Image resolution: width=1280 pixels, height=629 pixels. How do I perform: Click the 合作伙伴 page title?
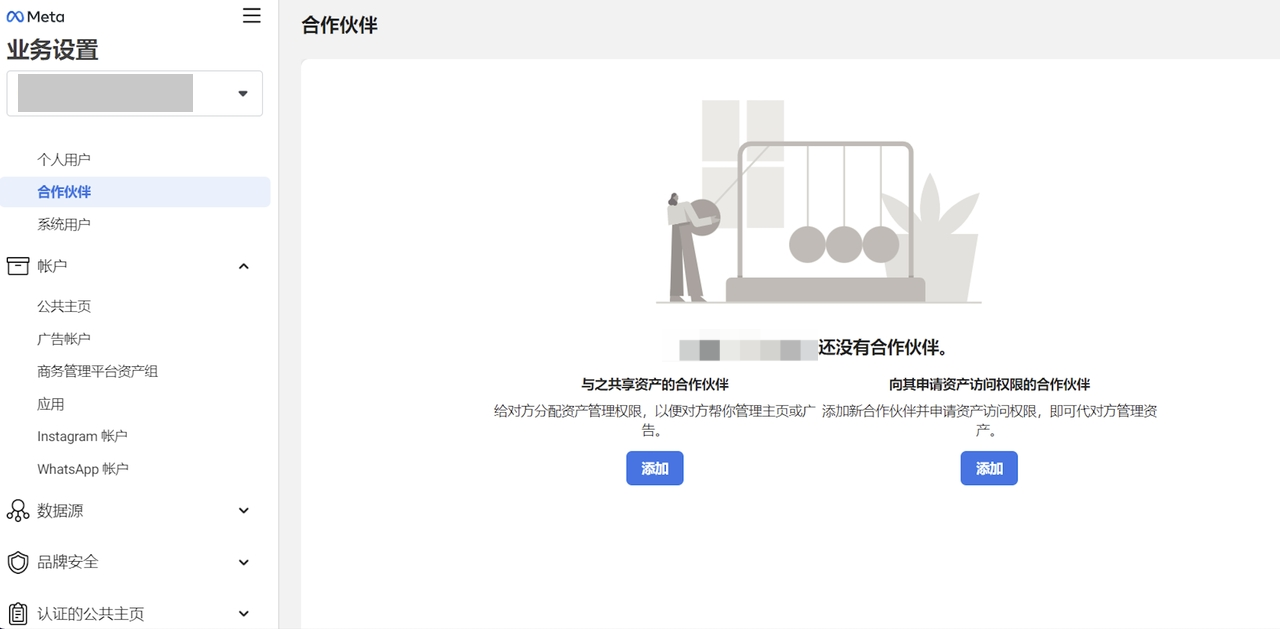(x=340, y=25)
